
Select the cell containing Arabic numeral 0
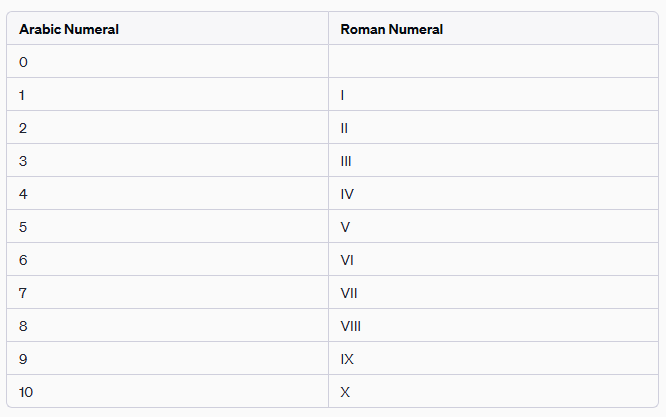click(x=24, y=62)
